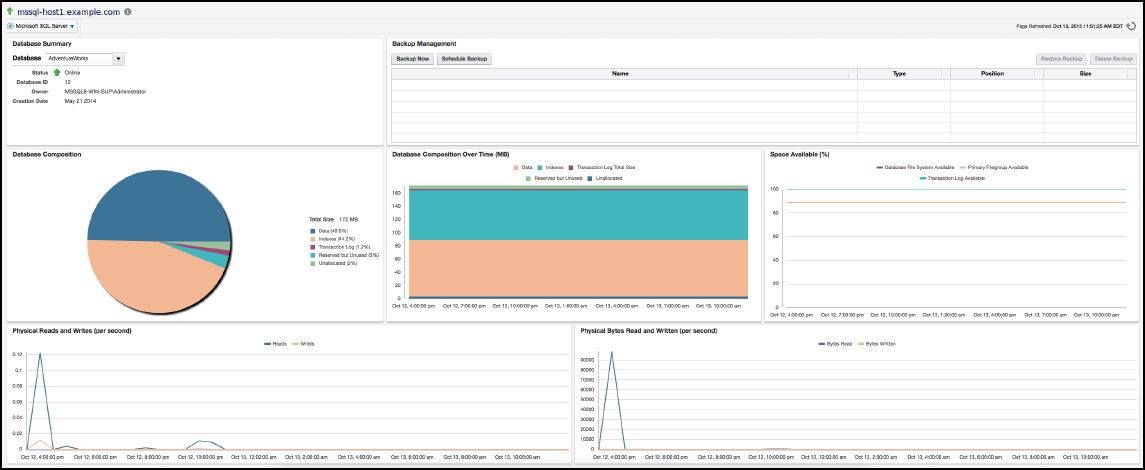The height and width of the screenshot is (470, 1145).
Task: Click the owner value MSSQL8-WIN-SUP\Administrator
Action: [x=105, y=92]
